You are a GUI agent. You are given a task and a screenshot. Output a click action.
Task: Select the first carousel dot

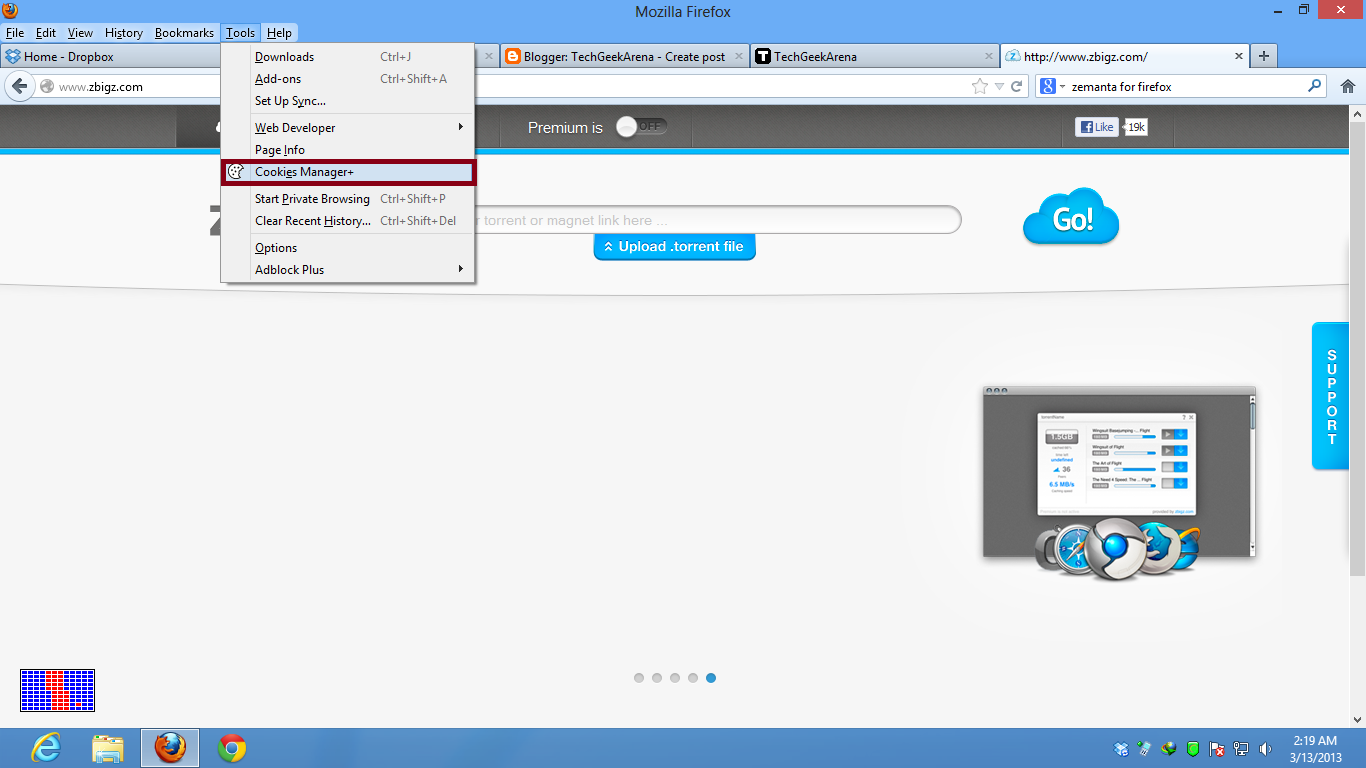639,678
